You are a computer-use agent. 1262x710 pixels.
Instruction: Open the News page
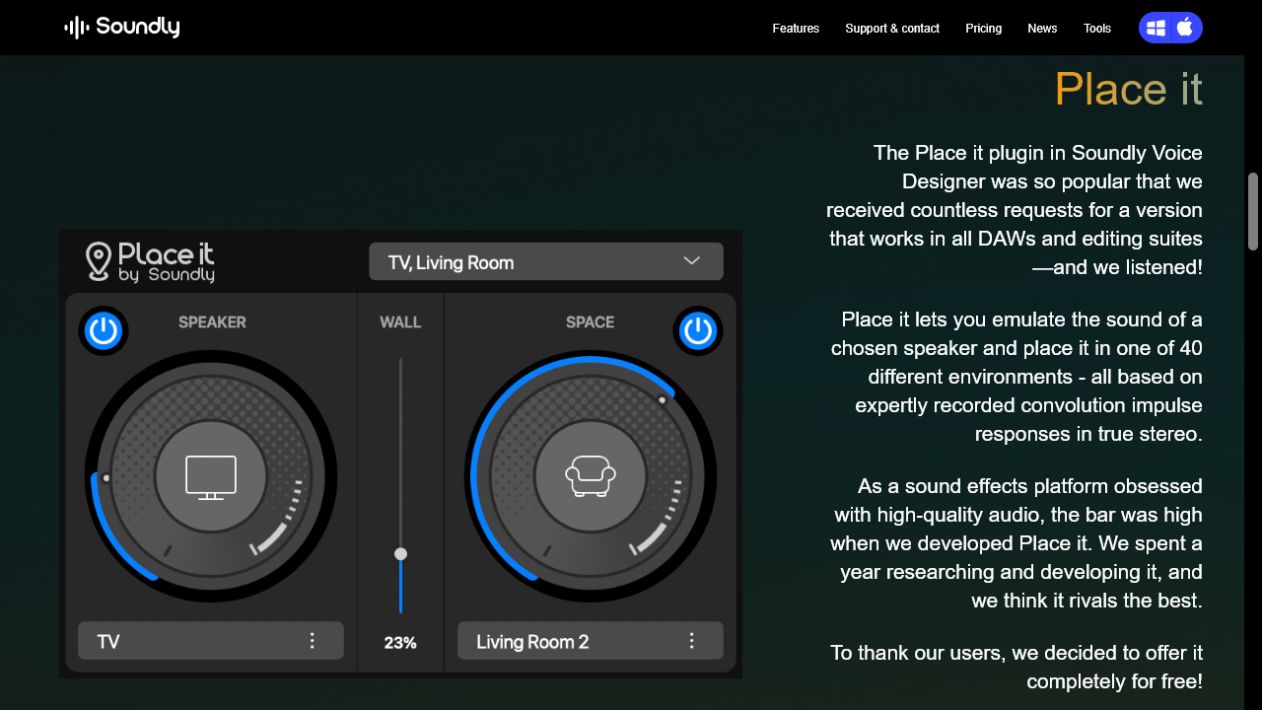[1042, 28]
